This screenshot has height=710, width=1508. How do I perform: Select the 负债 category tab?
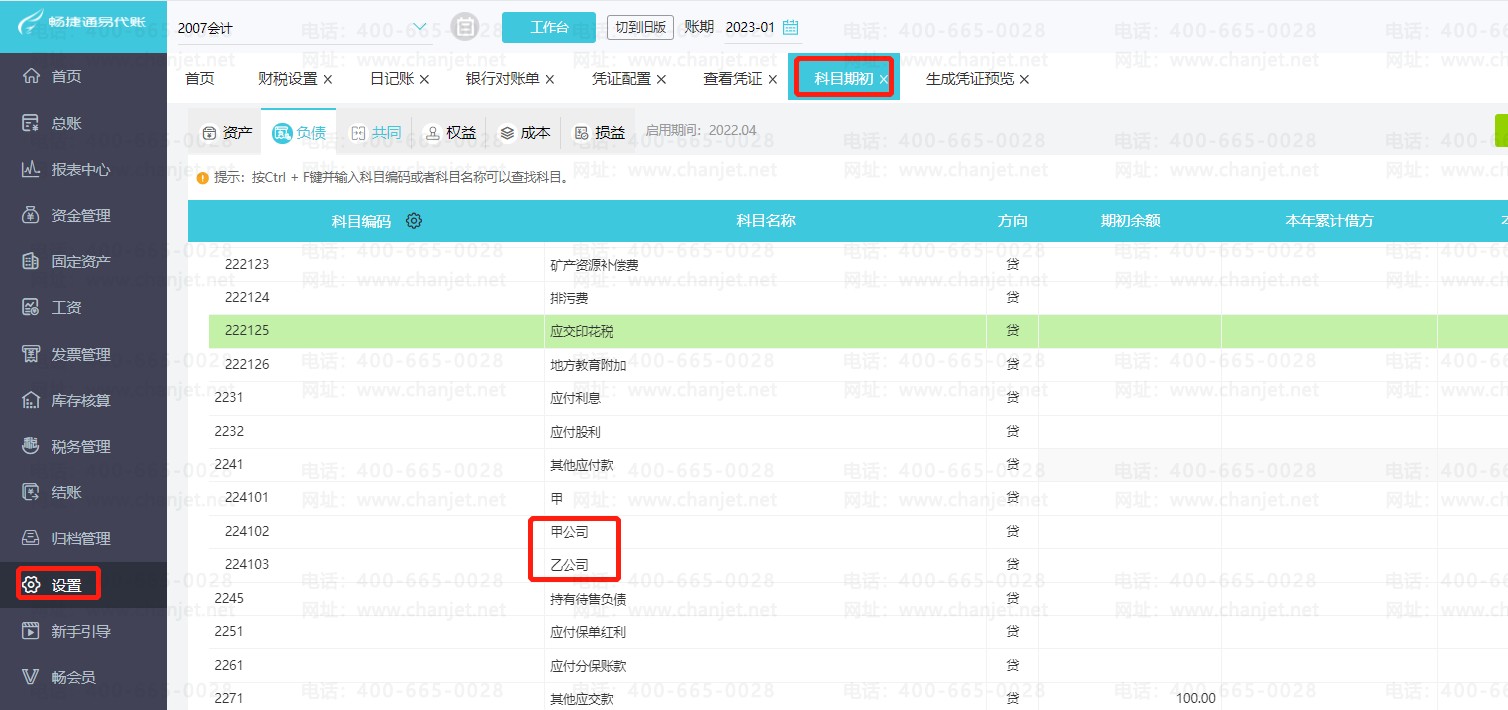[x=299, y=133]
